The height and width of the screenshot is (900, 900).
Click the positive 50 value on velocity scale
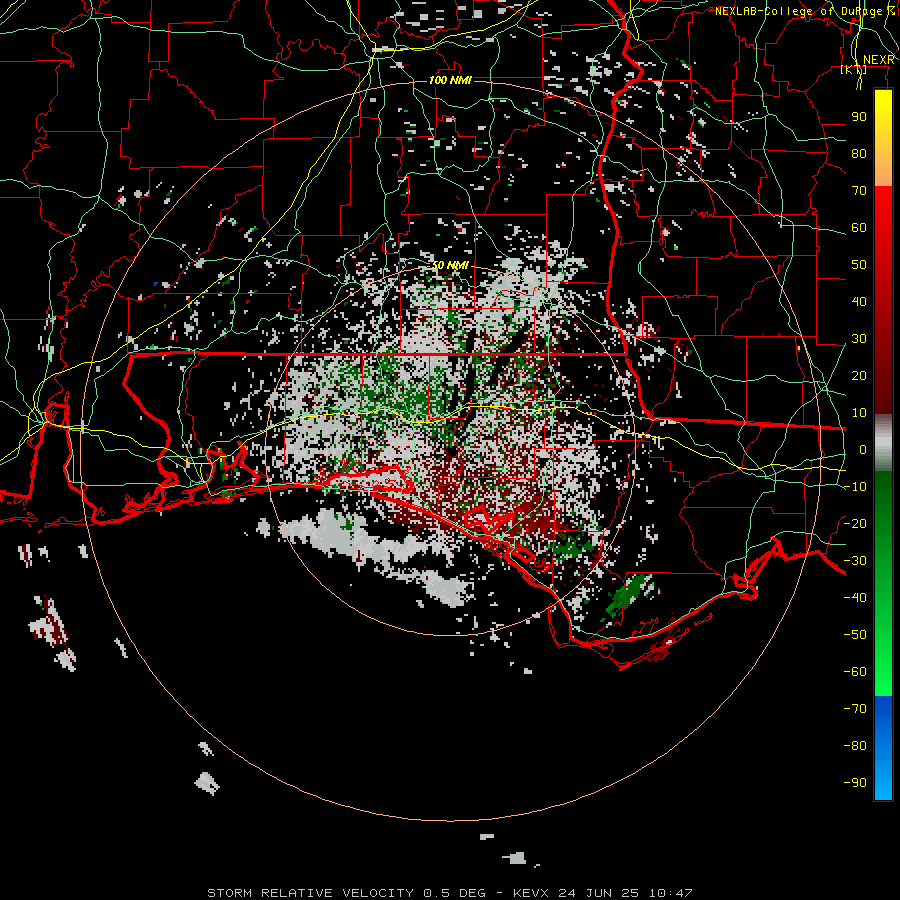[859, 265]
